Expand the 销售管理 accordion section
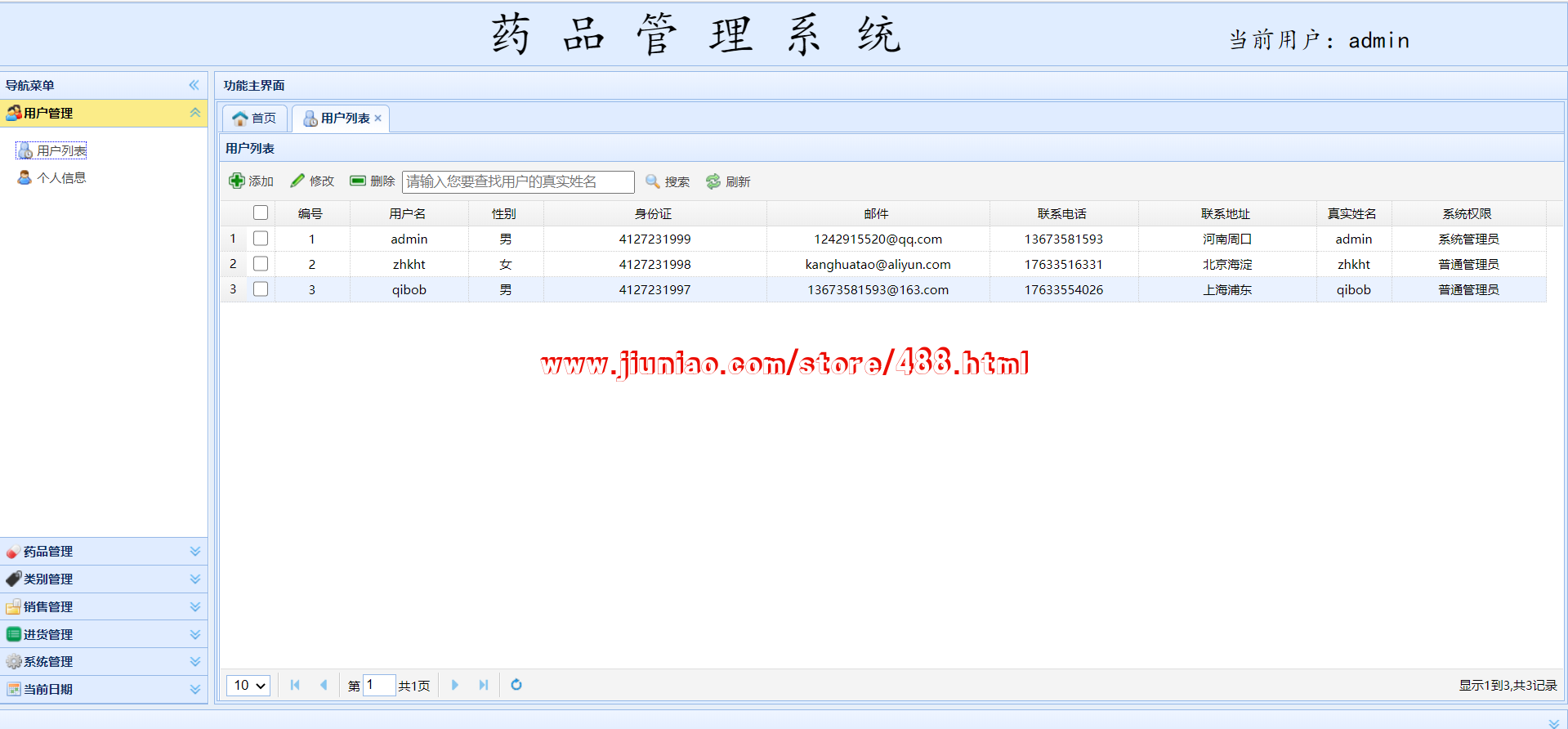 (x=195, y=606)
